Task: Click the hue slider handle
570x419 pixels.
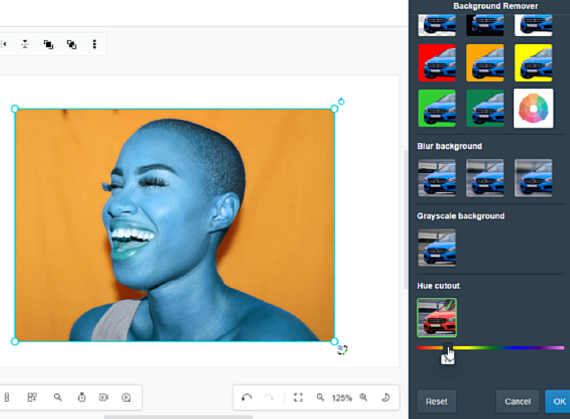Action: point(447,348)
